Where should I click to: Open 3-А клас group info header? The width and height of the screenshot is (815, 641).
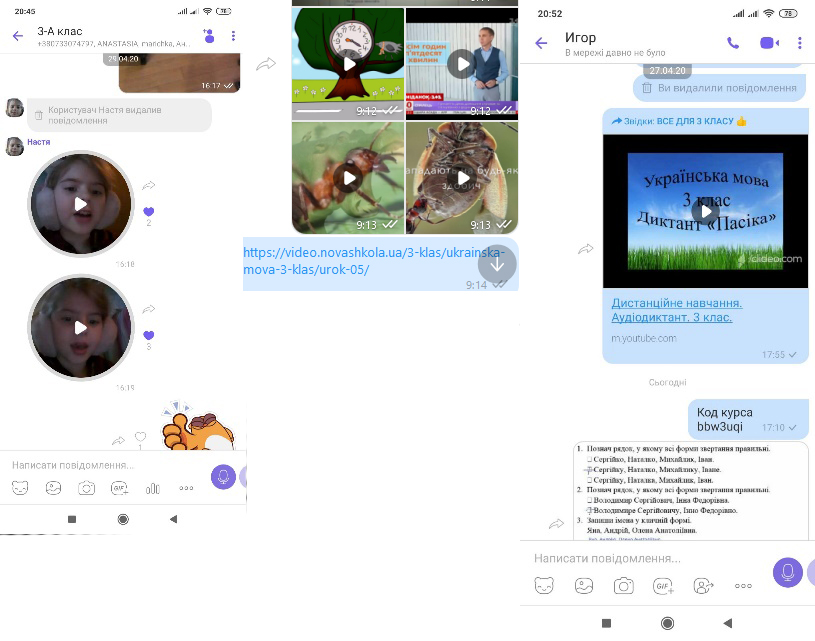113,36
